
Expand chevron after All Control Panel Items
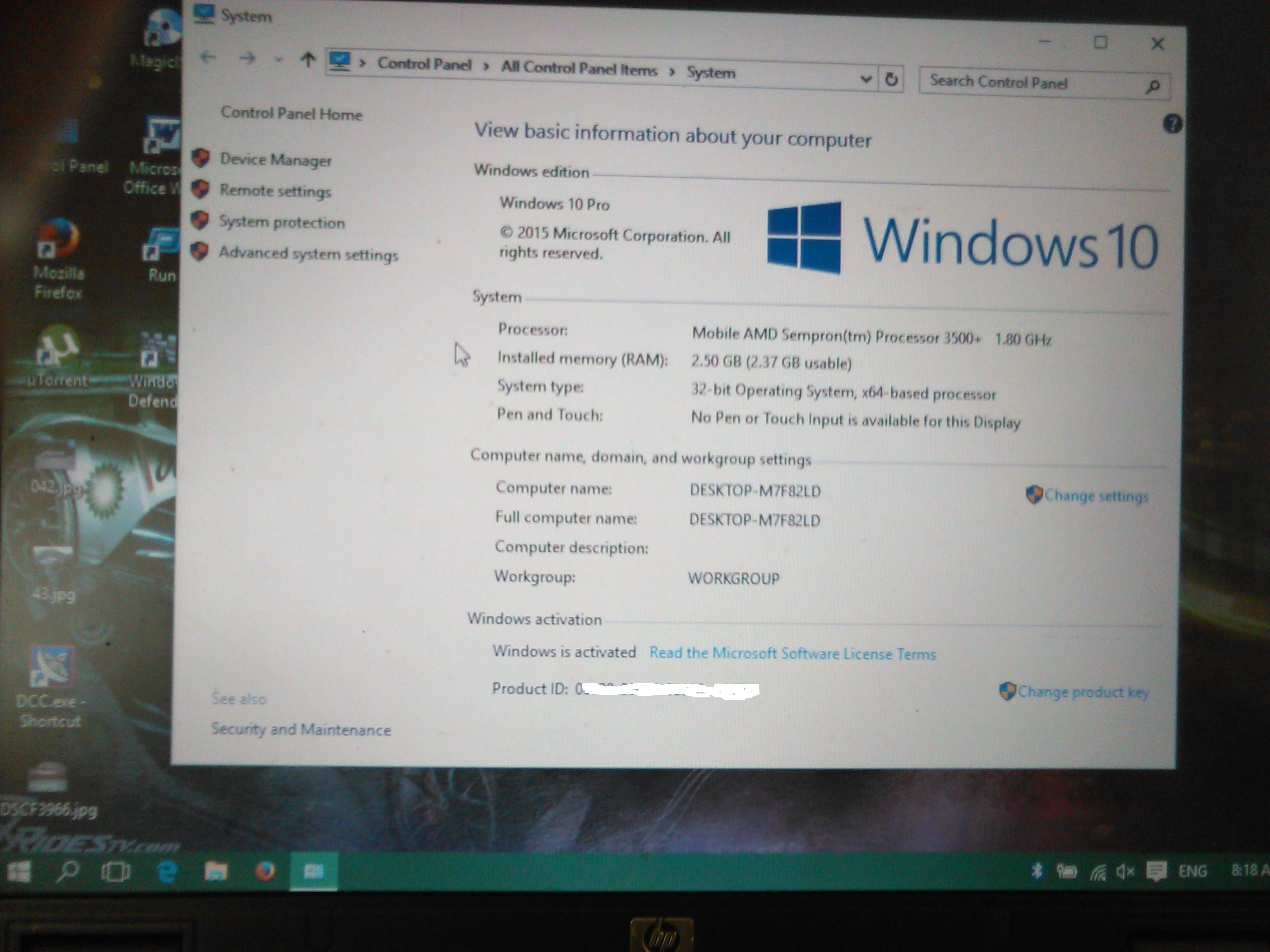point(672,71)
